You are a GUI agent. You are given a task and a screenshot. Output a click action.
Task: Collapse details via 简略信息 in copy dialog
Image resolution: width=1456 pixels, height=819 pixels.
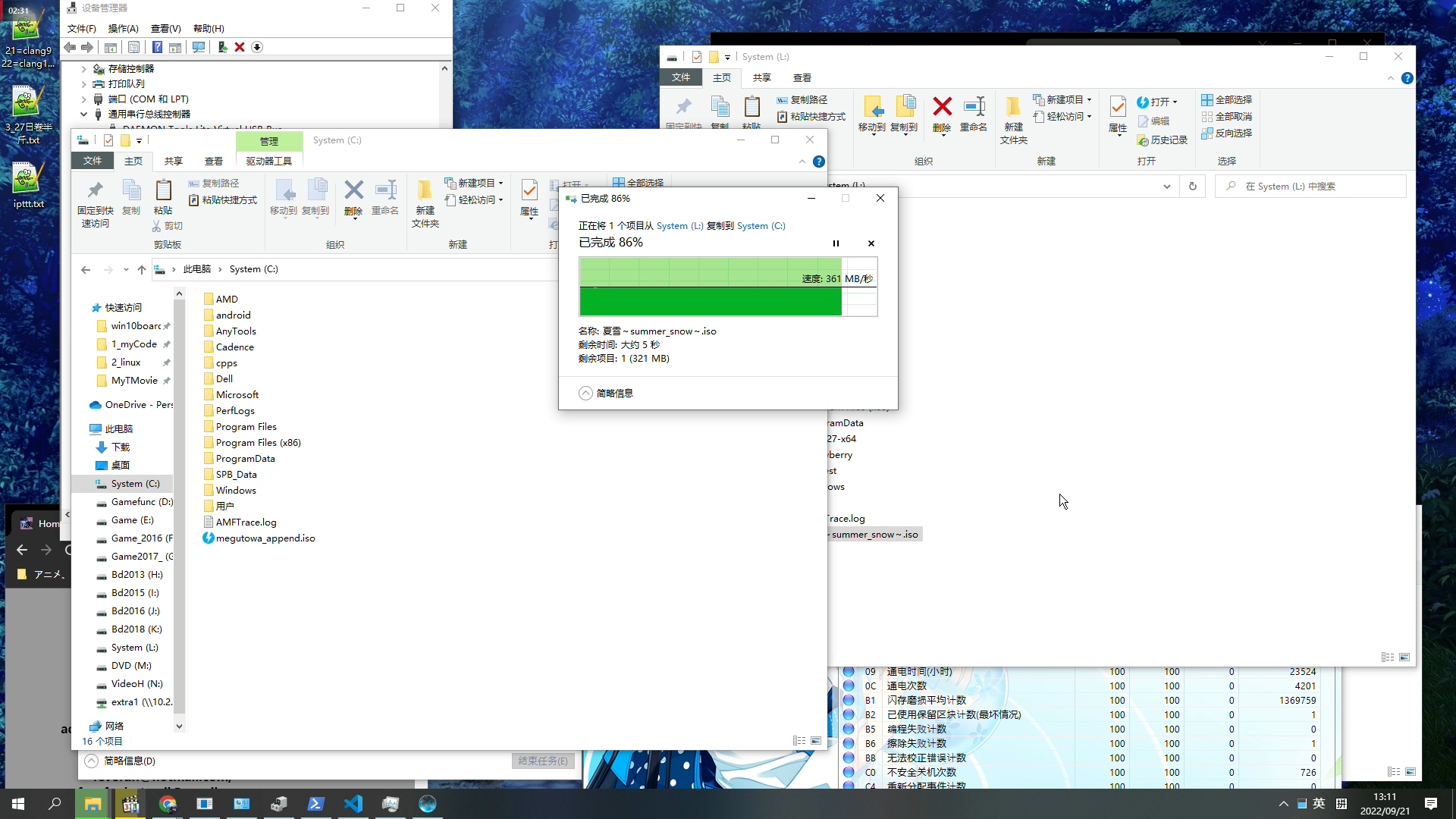point(606,393)
